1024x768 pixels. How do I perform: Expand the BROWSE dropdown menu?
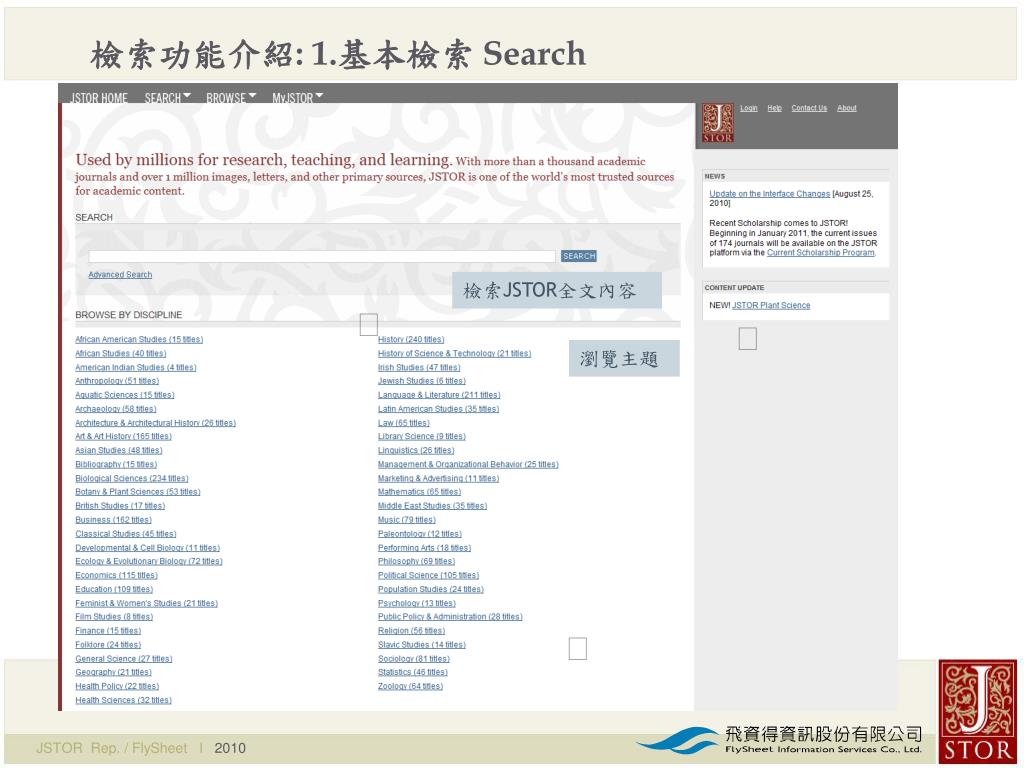click(x=231, y=98)
